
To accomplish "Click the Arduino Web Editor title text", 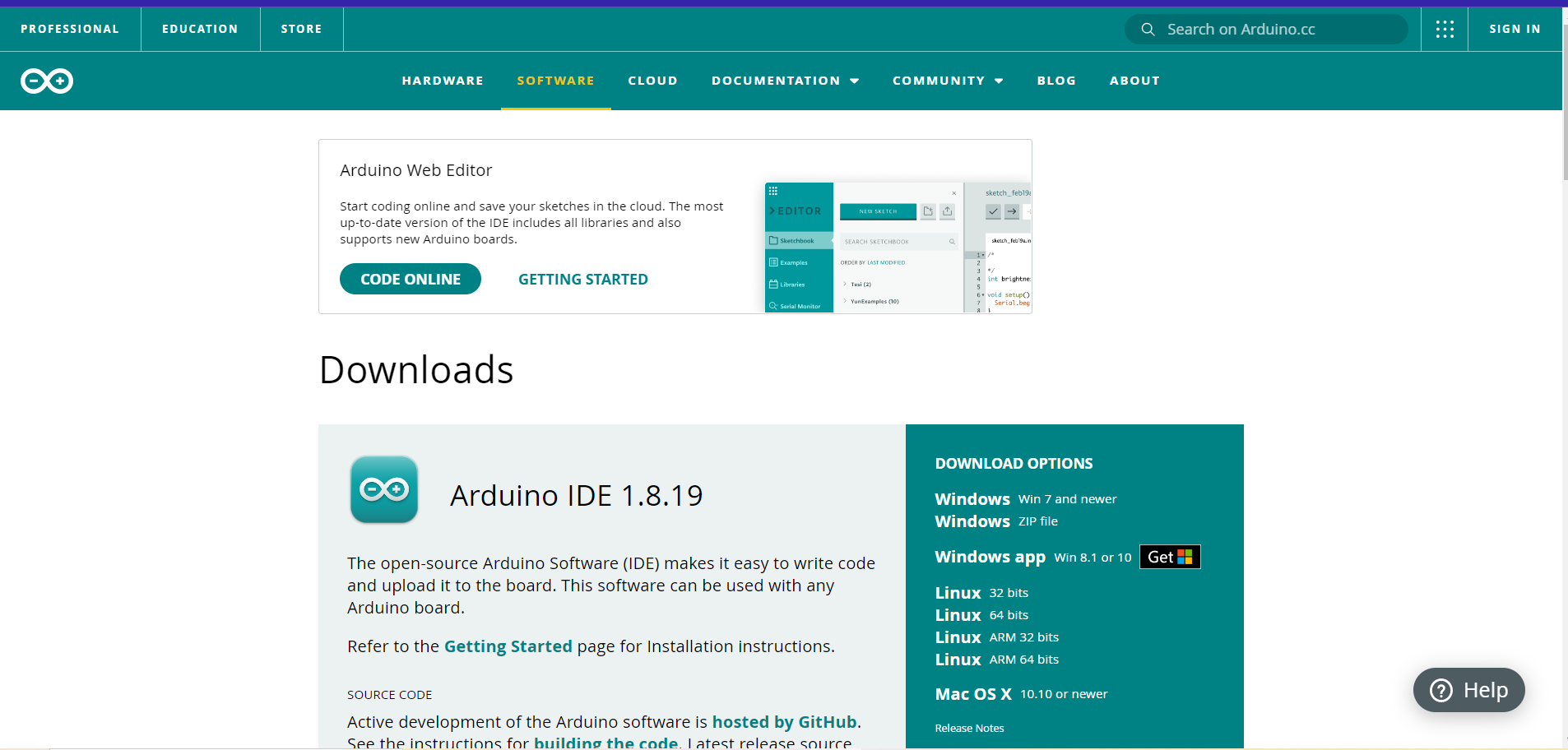I will 415,170.
